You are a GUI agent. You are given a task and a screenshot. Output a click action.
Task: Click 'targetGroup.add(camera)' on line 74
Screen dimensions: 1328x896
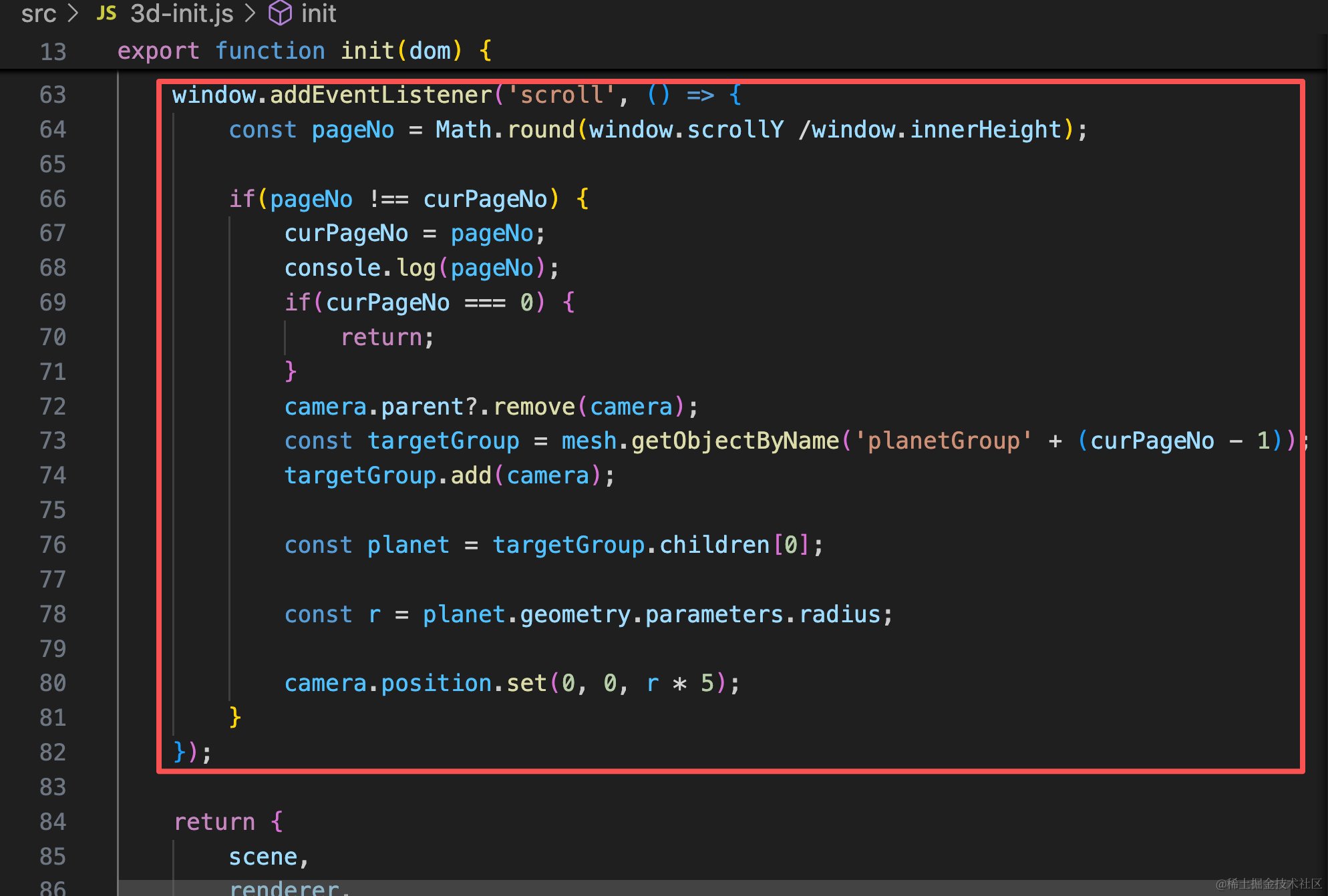coord(448,475)
